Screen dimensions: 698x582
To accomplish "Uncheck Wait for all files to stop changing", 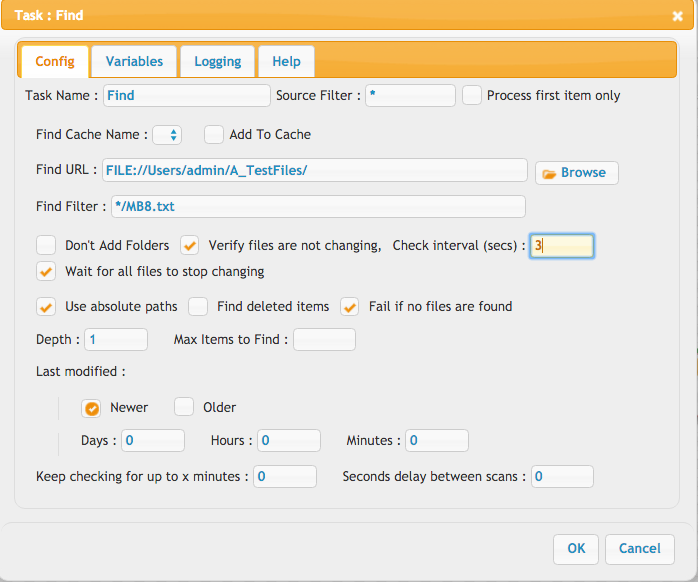I will click(46, 272).
